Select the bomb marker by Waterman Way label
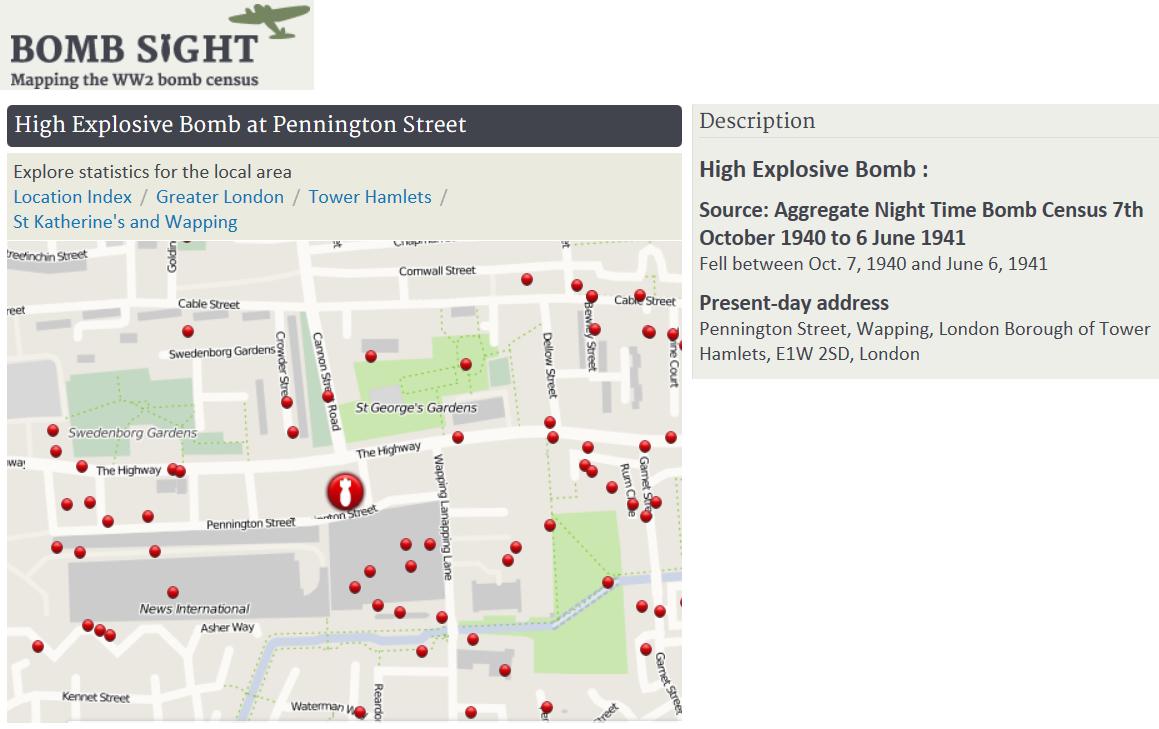1159x729 pixels. pyautogui.click(x=360, y=712)
